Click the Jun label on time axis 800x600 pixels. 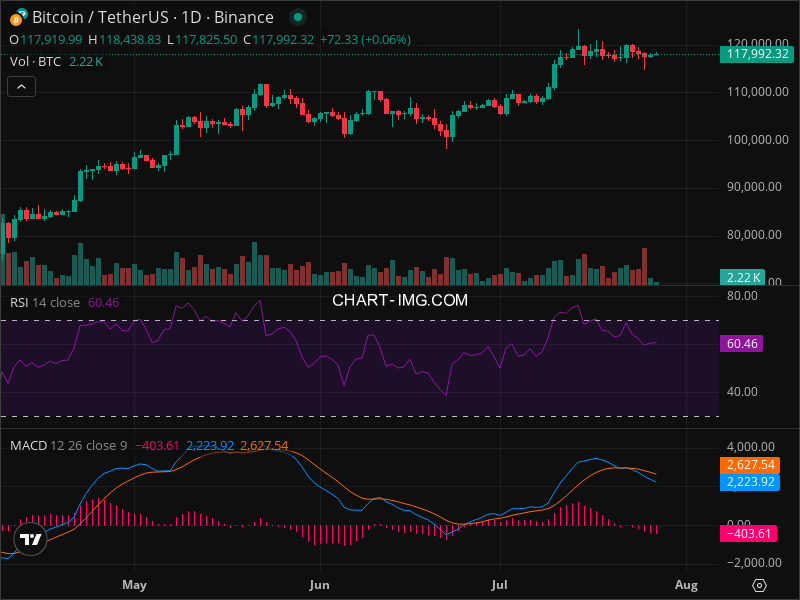pos(319,585)
